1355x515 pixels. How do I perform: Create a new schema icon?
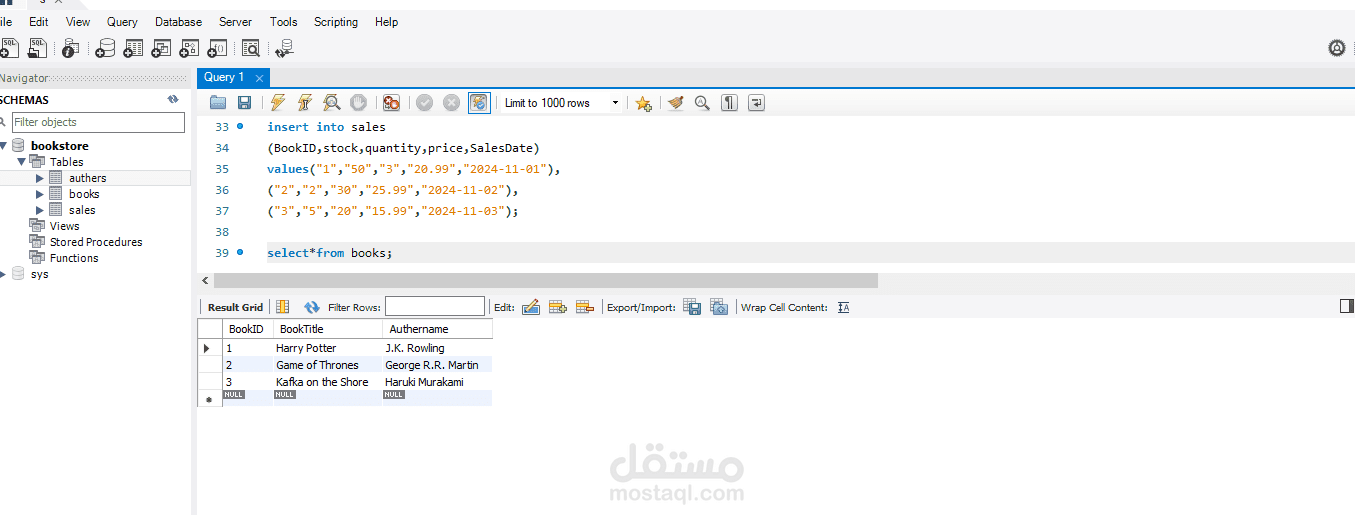coord(105,47)
